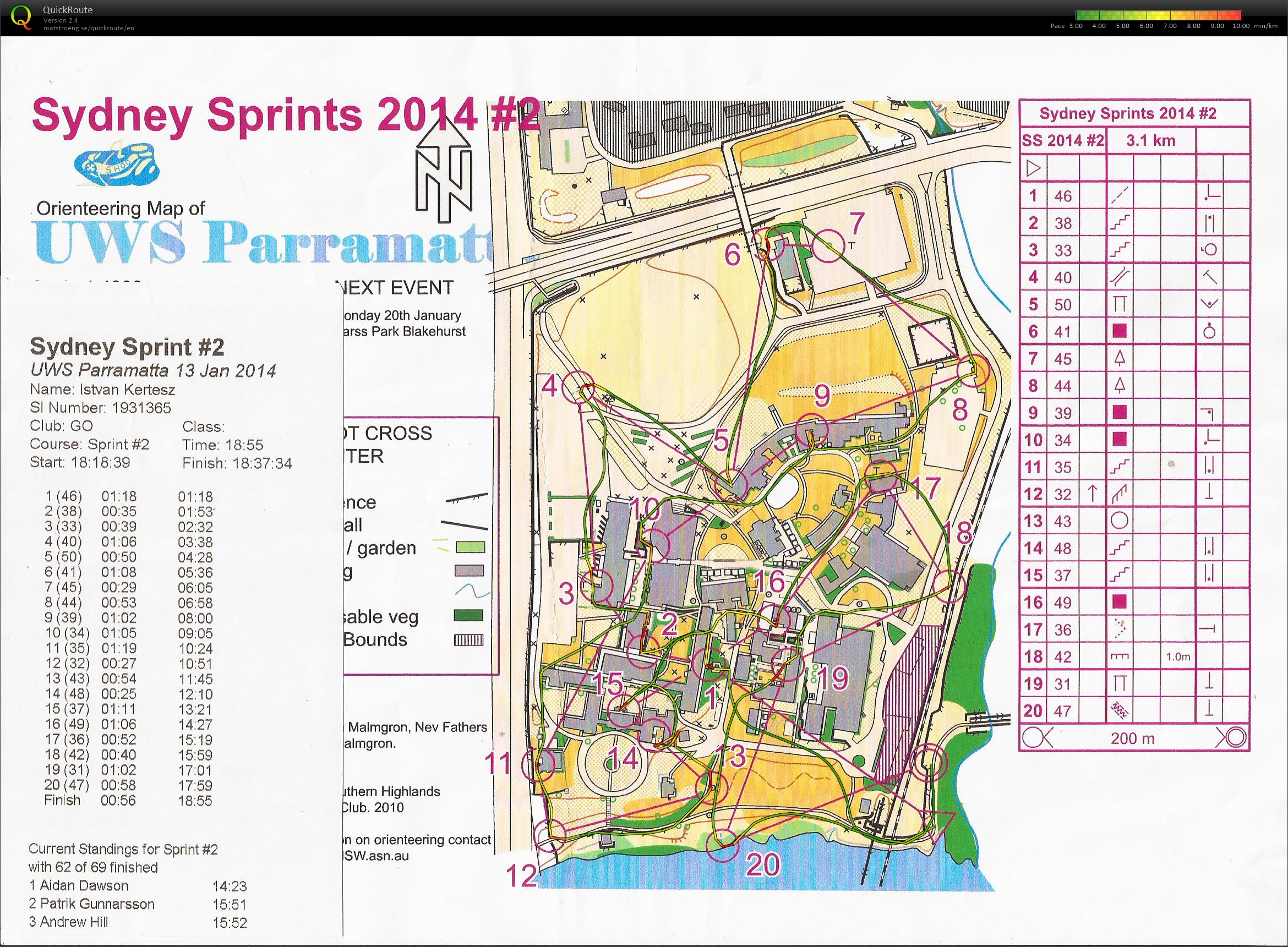Click the '1.0m' cell in description row 18
The width and height of the screenshot is (1288, 947).
click(x=1178, y=657)
